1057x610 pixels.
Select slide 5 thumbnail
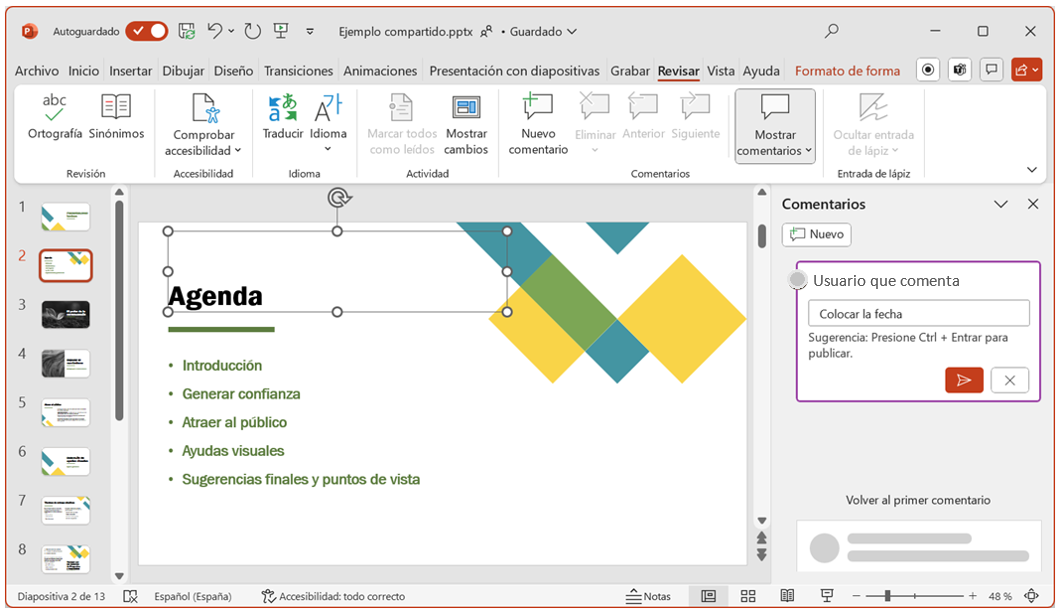(66, 412)
